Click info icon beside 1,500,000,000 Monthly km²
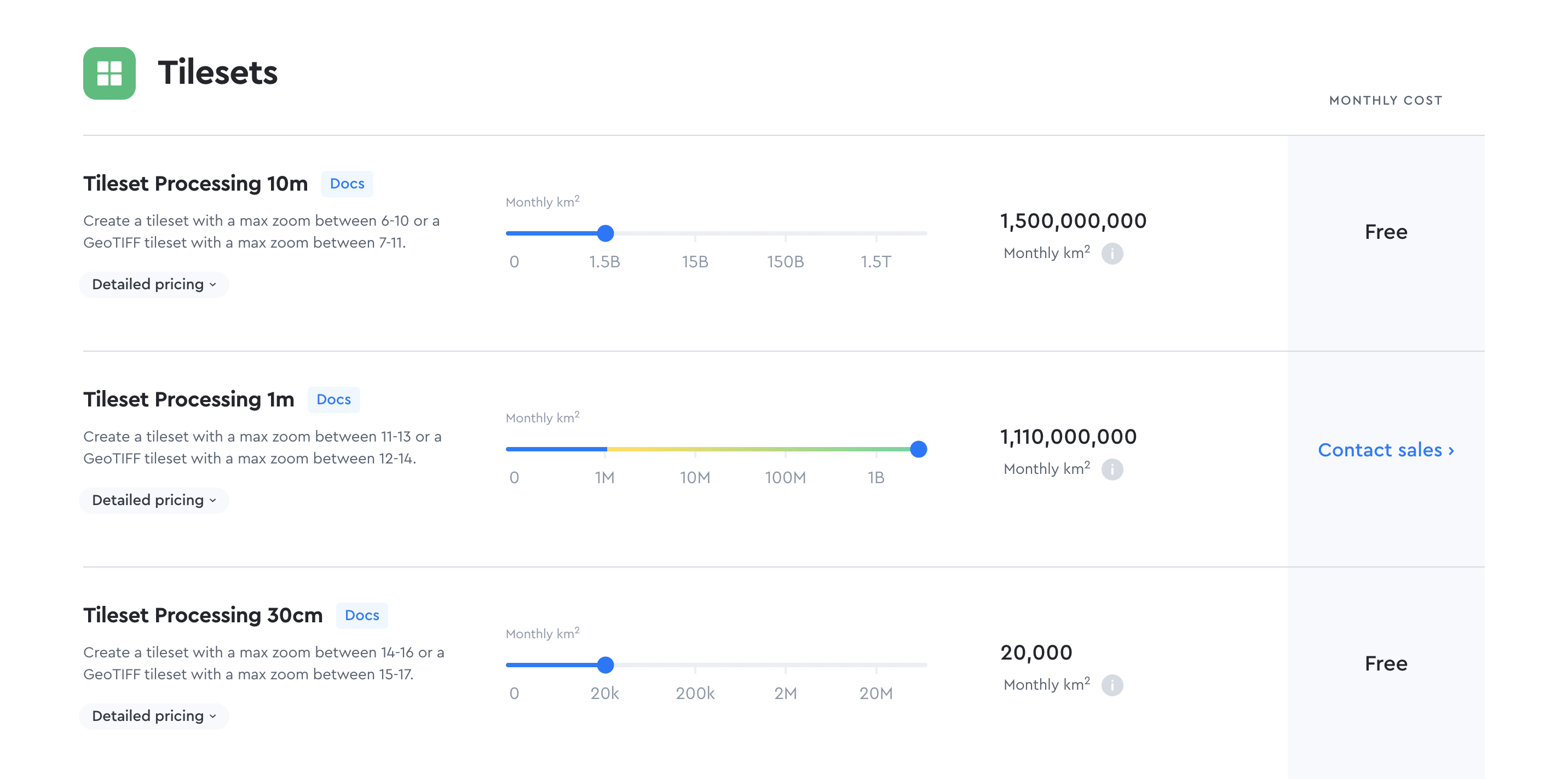Image resolution: width=1568 pixels, height=779 pixels. point(1111,254)
